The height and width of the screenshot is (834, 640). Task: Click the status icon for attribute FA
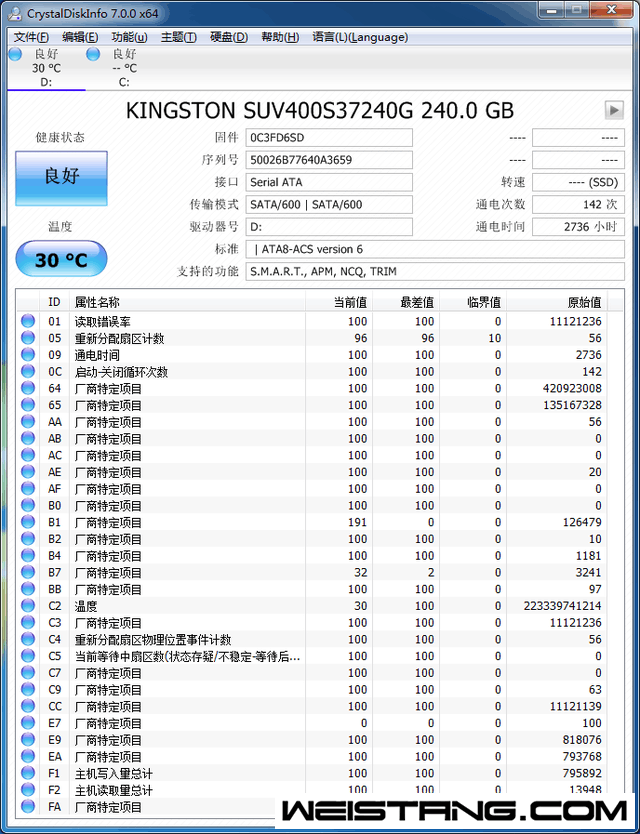28,806
